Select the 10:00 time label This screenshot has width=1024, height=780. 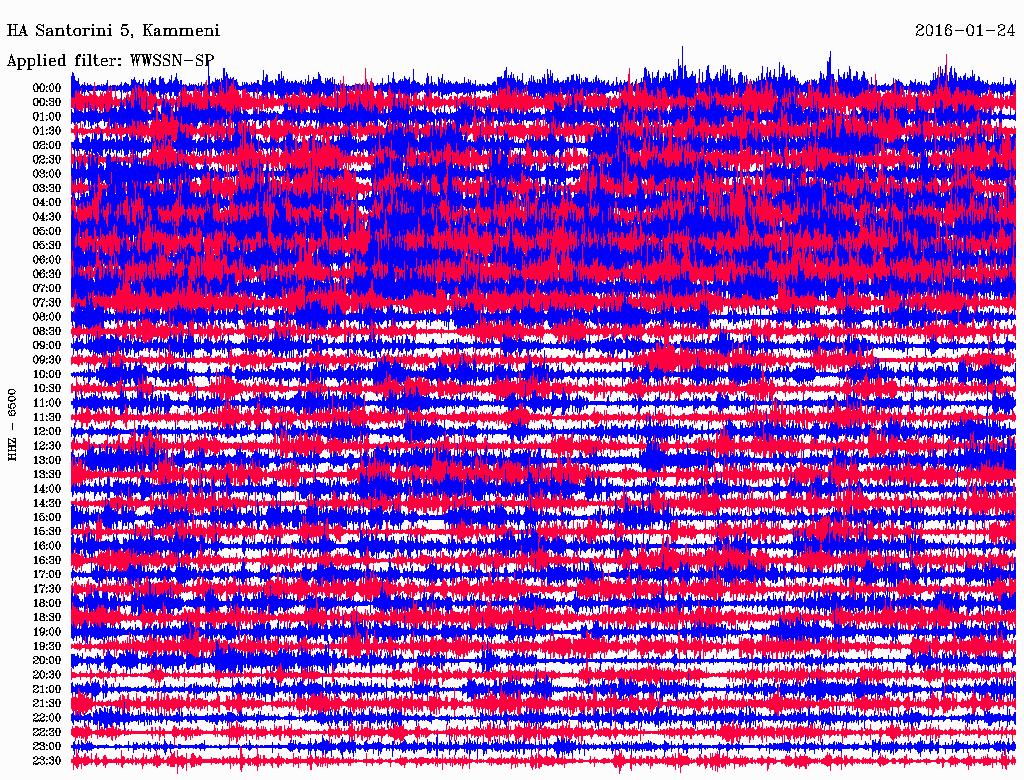46,374
